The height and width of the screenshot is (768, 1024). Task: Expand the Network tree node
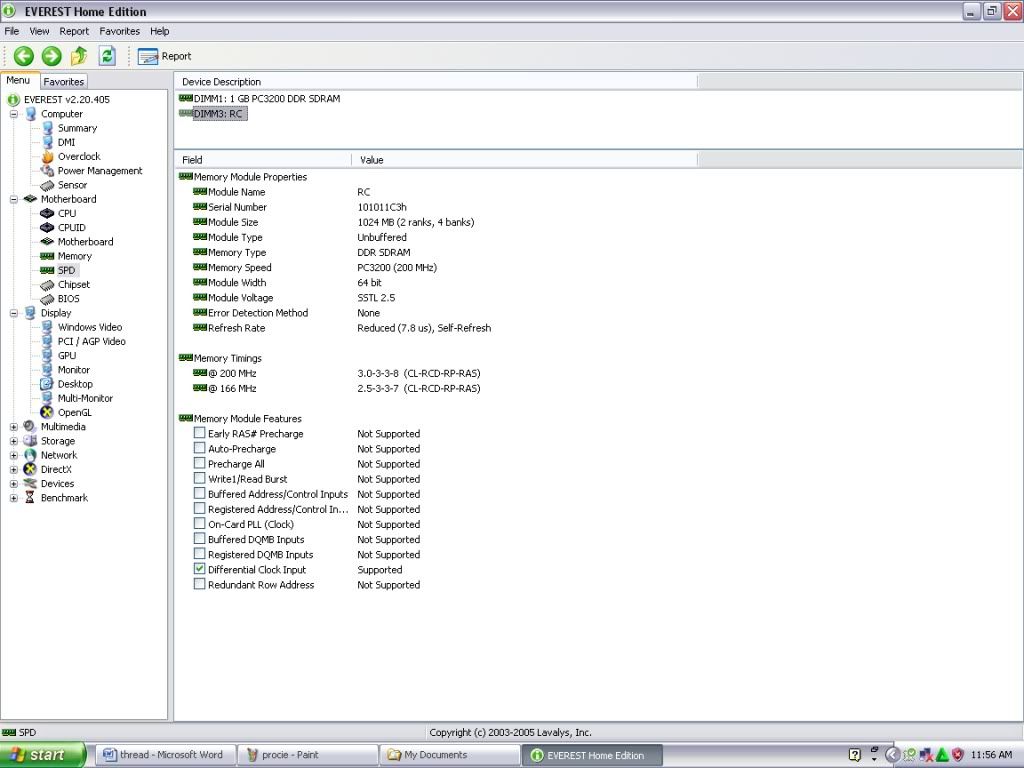14,455
